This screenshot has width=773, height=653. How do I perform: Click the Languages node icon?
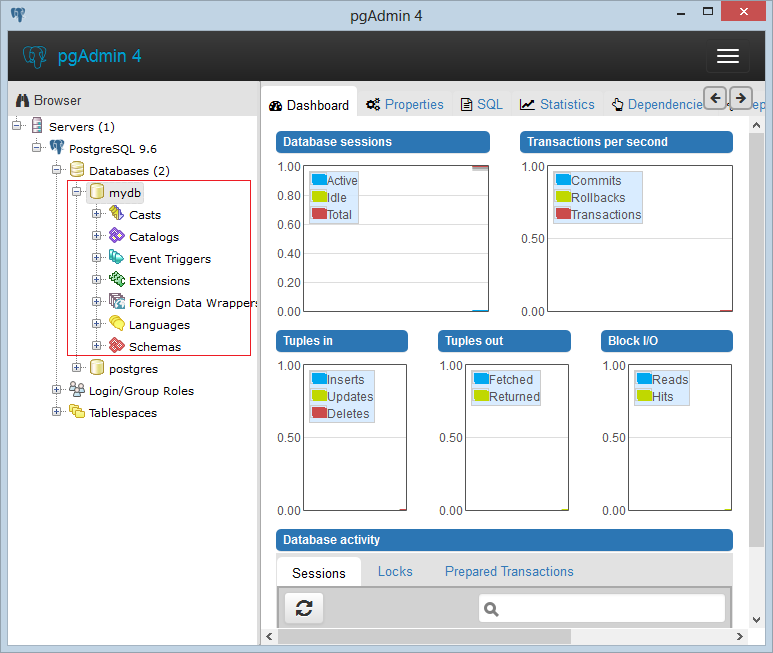click(x=116, y=323)
